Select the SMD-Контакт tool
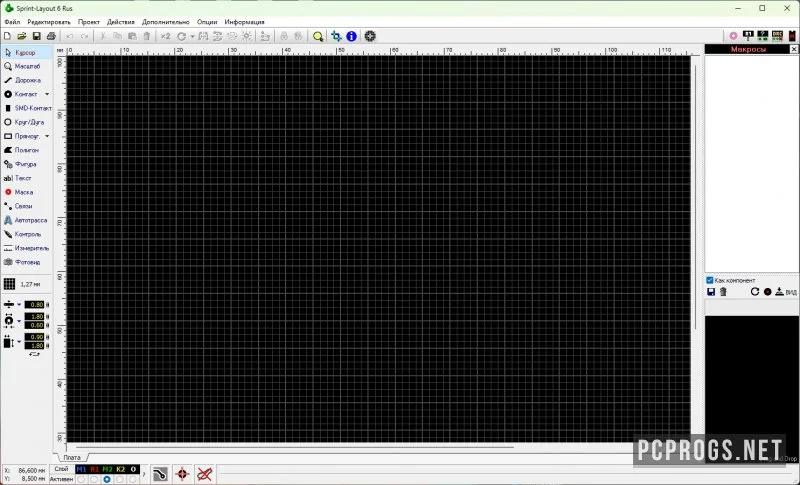This screenshot has height=485, width=800. coord(26,108)
